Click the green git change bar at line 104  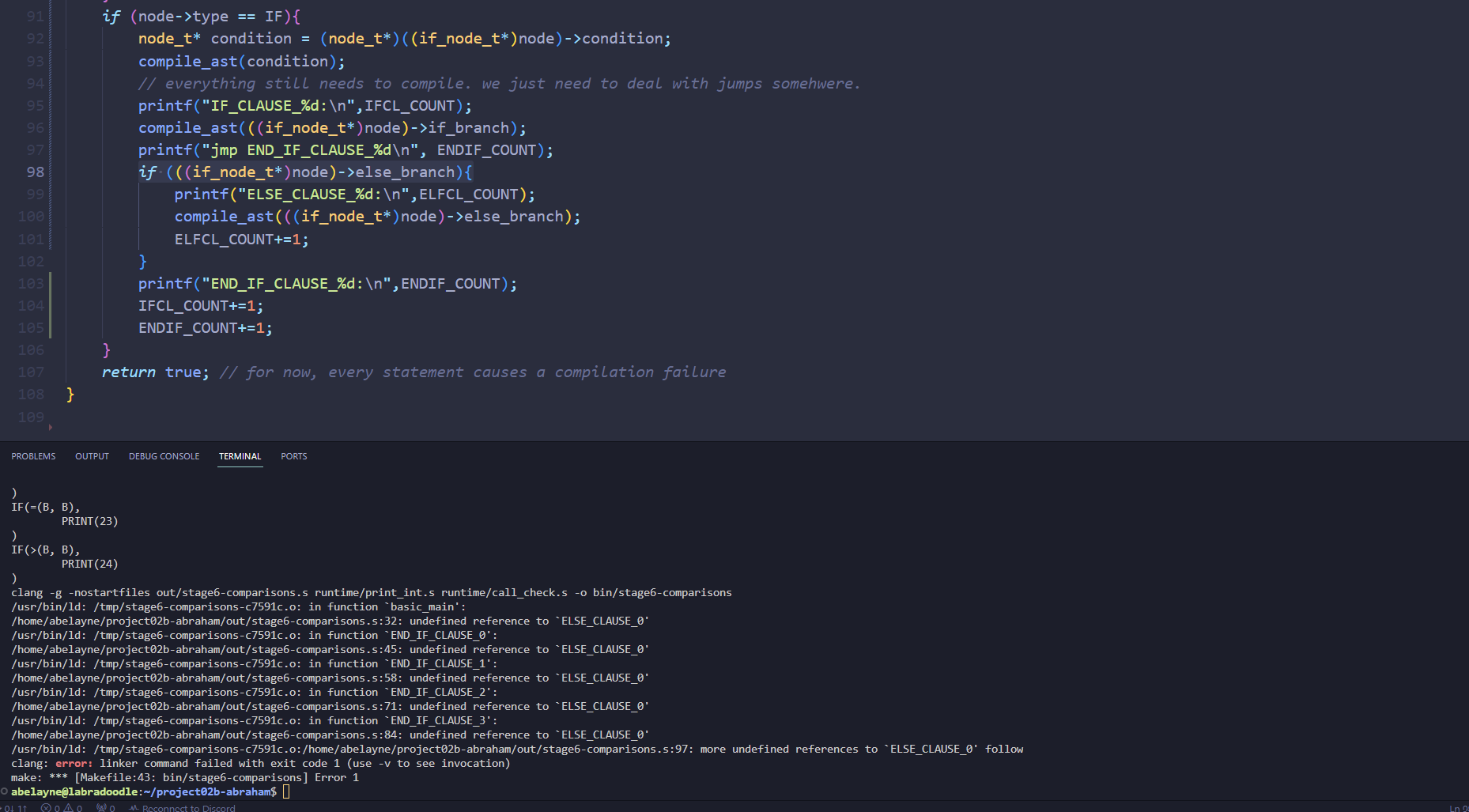point(51,306)
